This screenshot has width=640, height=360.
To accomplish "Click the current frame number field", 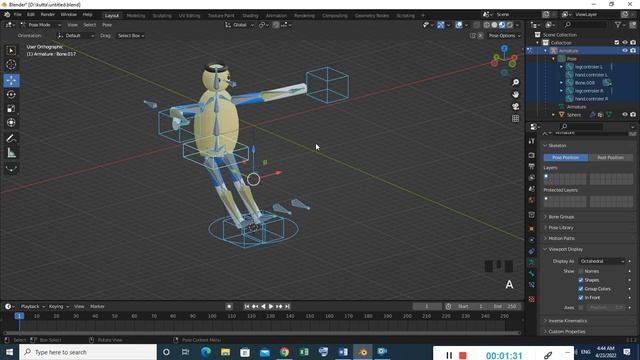I will pos(427,307).
